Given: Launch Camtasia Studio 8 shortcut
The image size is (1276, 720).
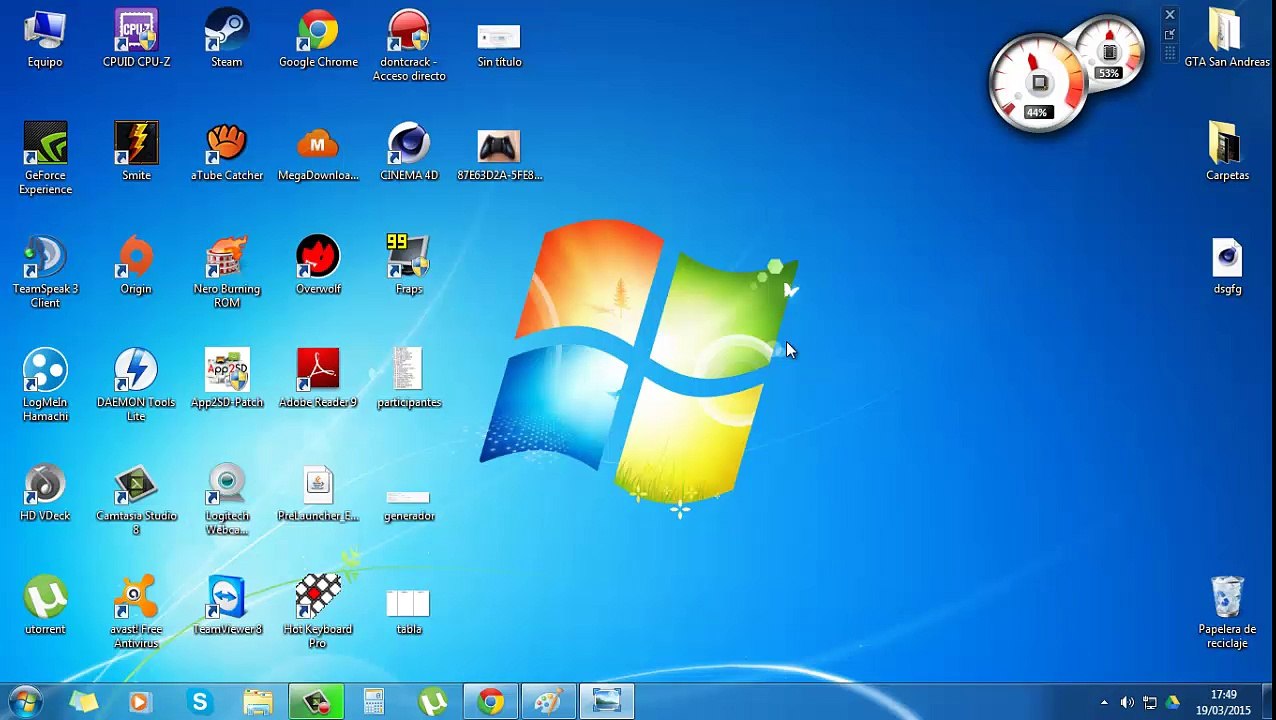Looking at the screenshot, I should pos(136,500).
